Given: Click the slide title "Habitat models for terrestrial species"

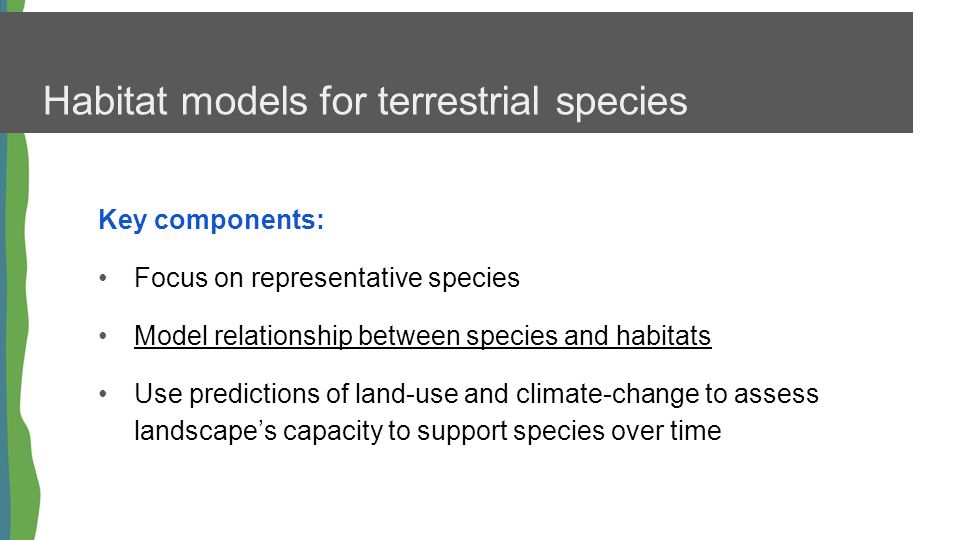Looking at the screenshot, I should coord(366,101).
